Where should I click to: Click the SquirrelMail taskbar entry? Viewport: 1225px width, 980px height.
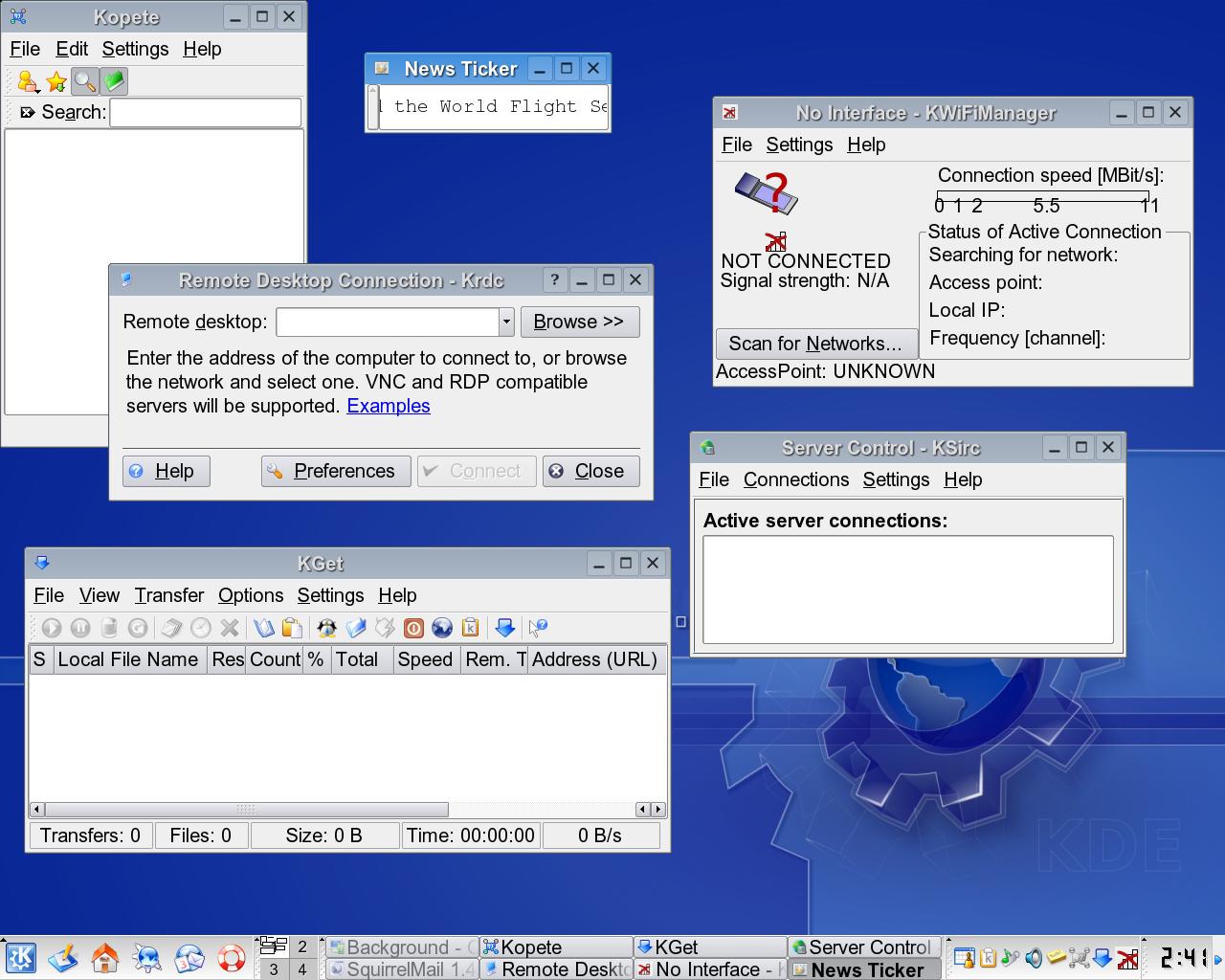tap(402, 969)
